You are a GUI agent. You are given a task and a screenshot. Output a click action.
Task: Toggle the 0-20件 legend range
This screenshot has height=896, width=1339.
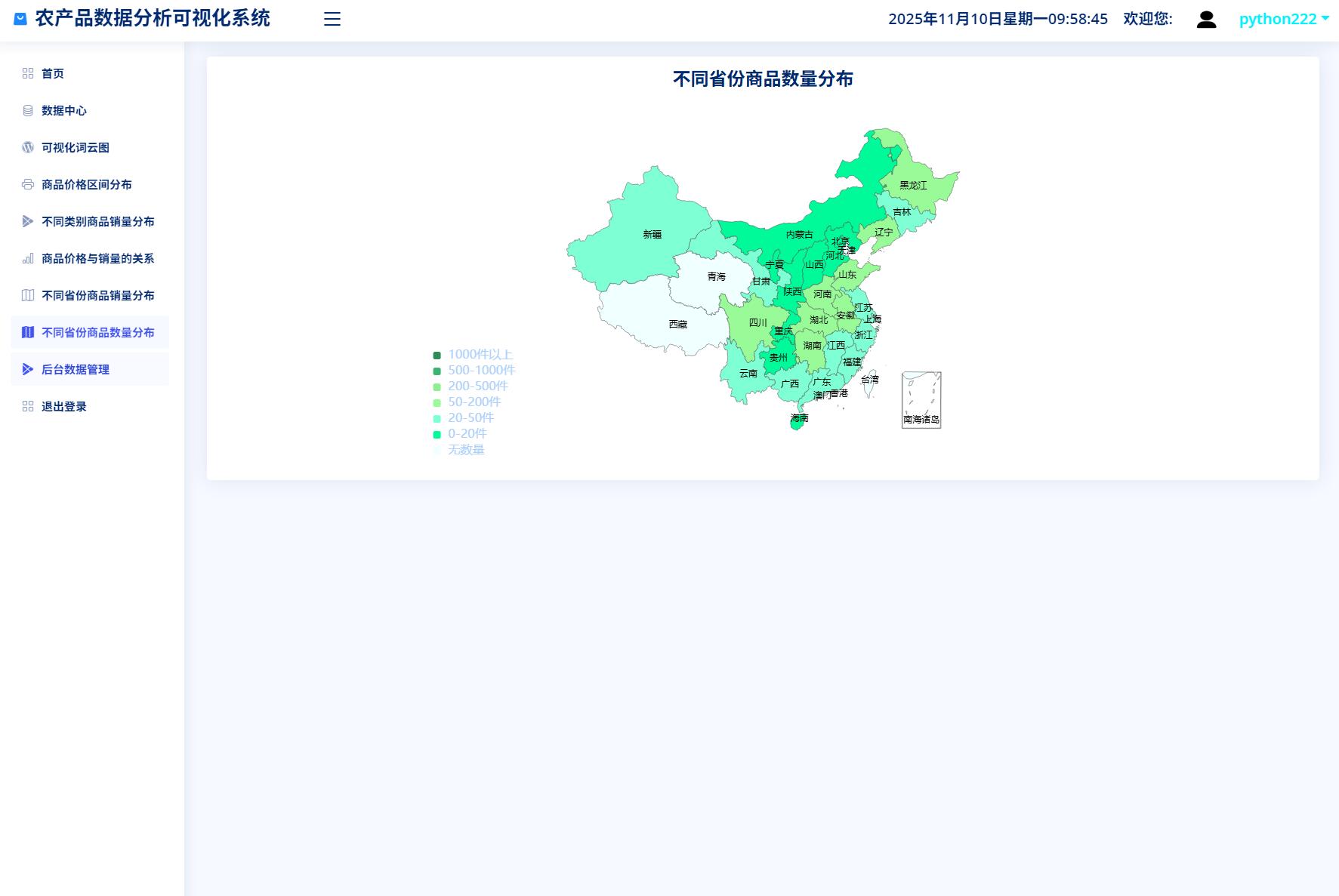460,434
